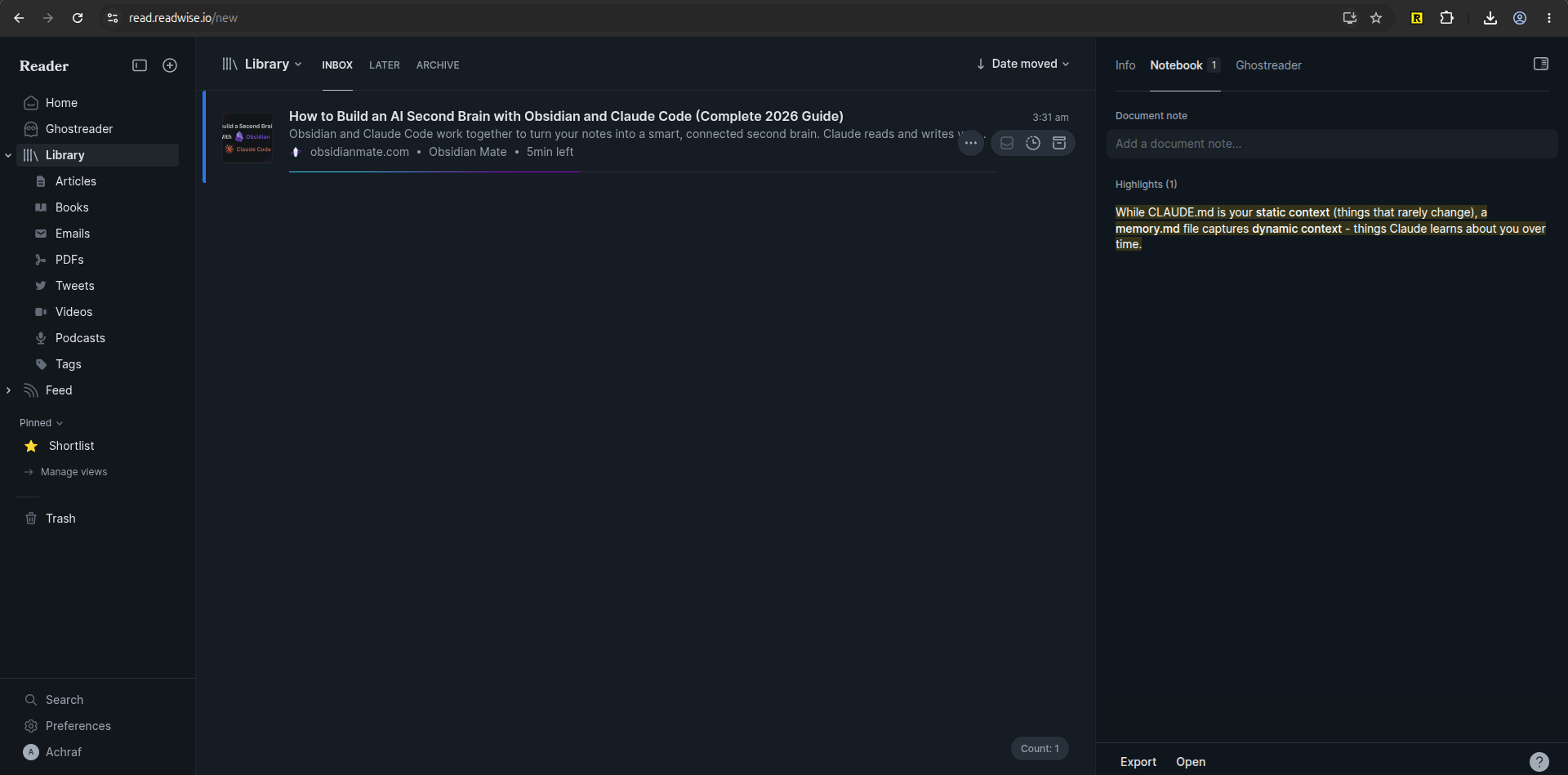The width and height of the screenshot is (1568, 775).
Task: Switch to the INBOX tab
Action: pos(337,65)
